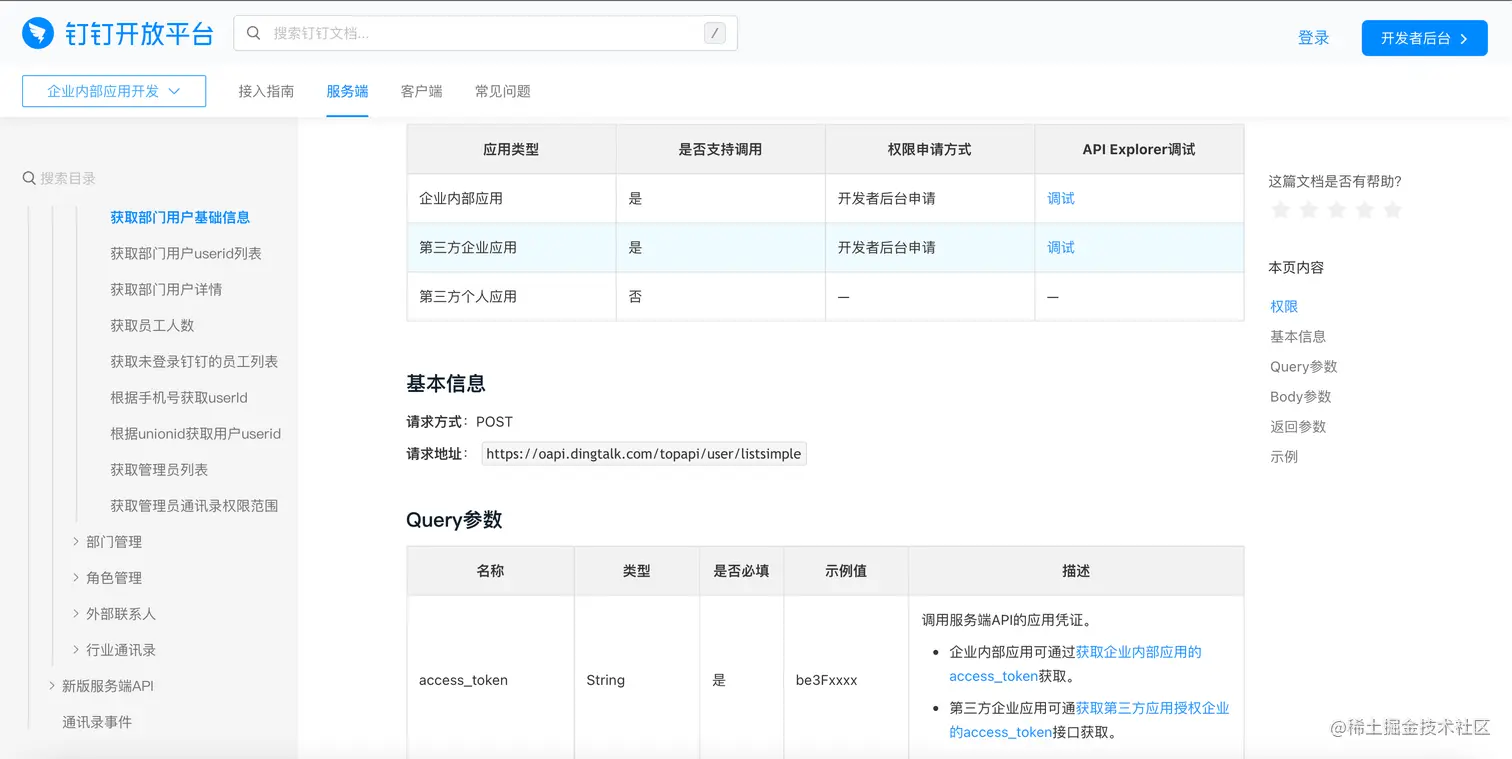Select 通讯录事件 in sidebar
Viewport: 1512px width, 759px height.
(x=97, y=721)
